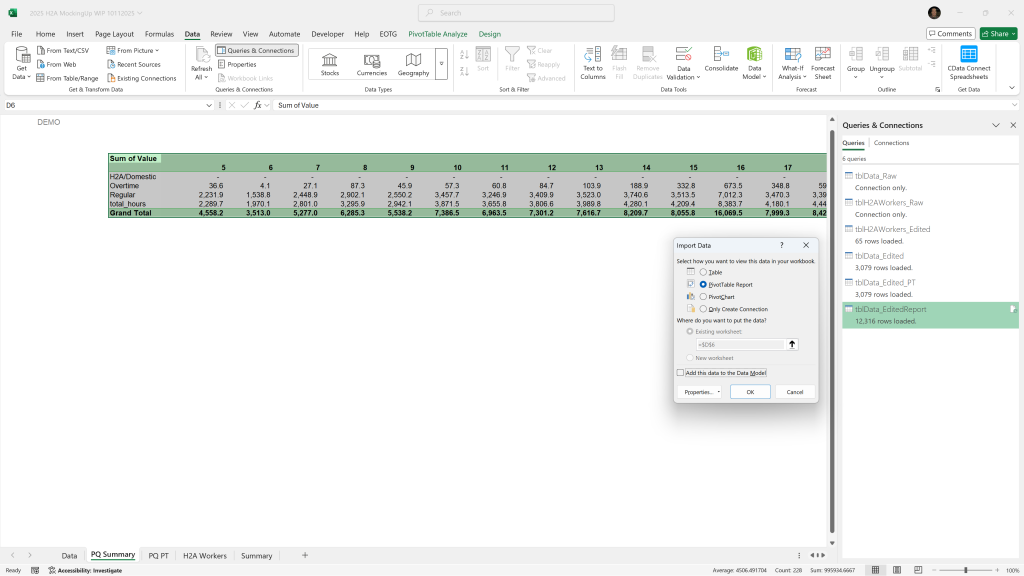Toggle the Queries & Connections pane button
The image size is (1024, 576).
[x=257, y=50]
